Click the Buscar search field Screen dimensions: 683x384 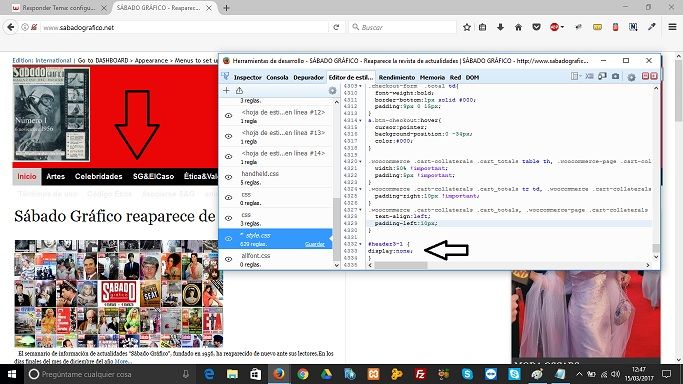402,27
